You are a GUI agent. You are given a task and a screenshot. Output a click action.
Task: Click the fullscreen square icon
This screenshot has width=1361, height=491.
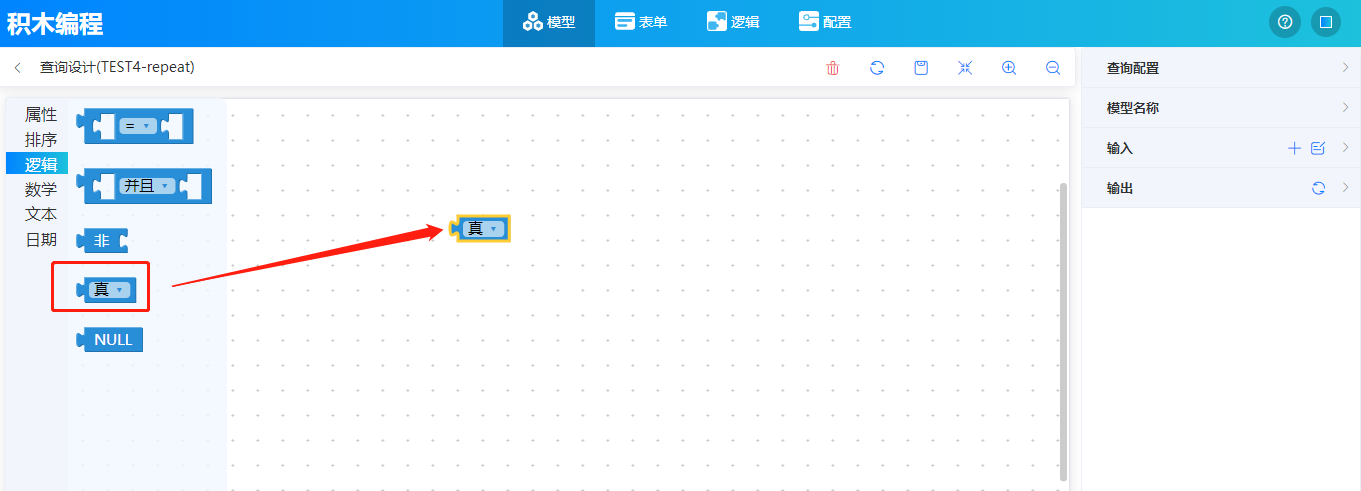coord(1325,22)
